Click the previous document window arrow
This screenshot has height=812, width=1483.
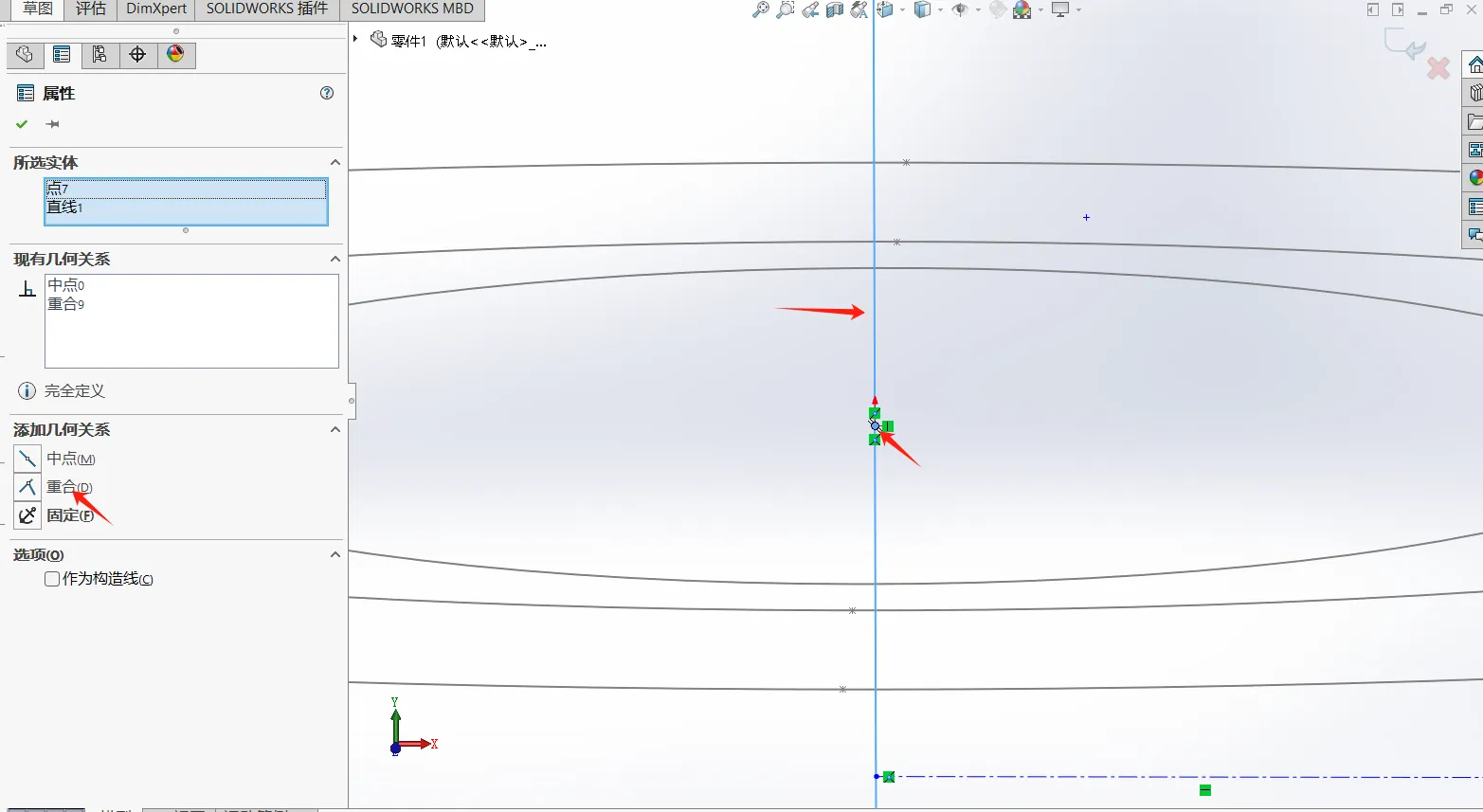(1373, 9)
